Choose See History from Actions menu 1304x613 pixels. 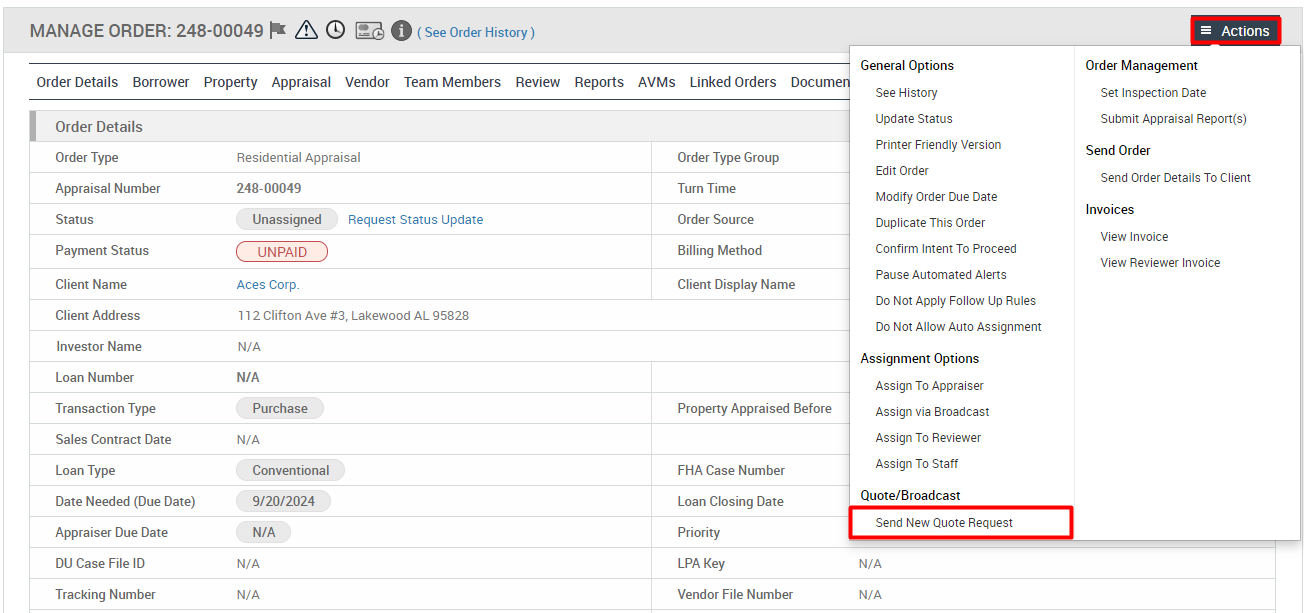(907, 93)
